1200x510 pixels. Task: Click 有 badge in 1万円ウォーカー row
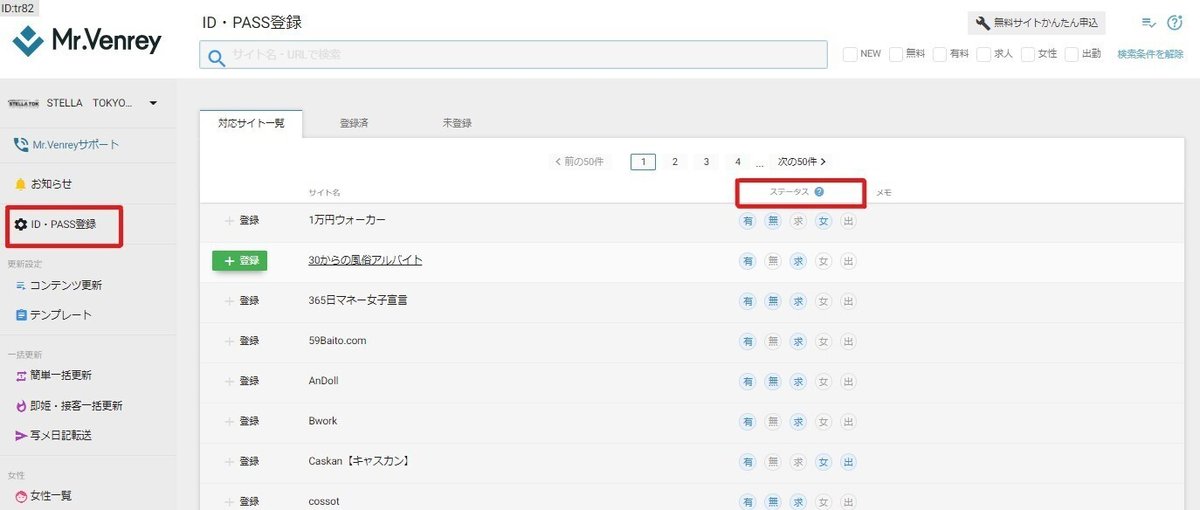tap(747, 221)
